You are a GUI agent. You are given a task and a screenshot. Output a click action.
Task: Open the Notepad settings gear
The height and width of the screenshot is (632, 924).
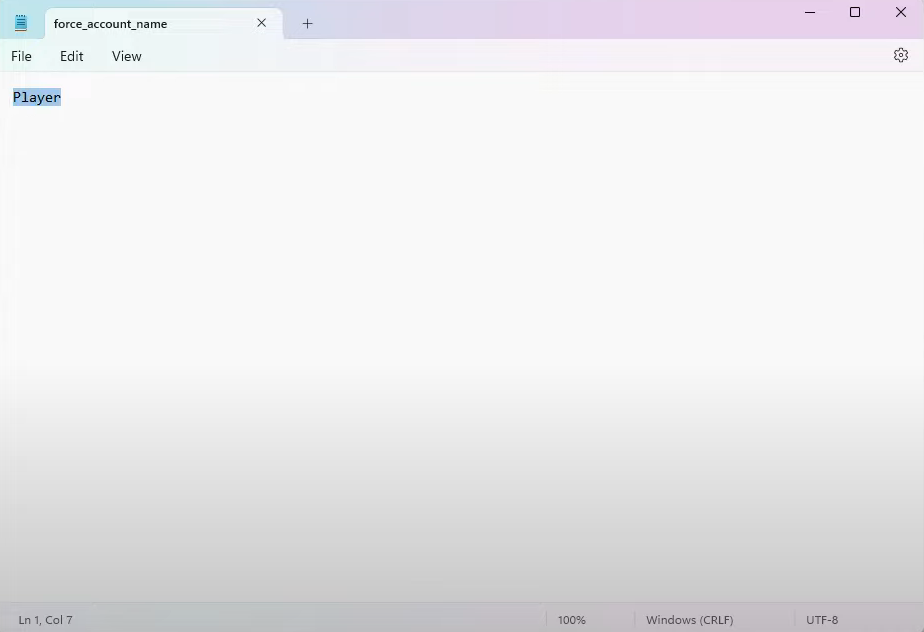tap(900, 55)
